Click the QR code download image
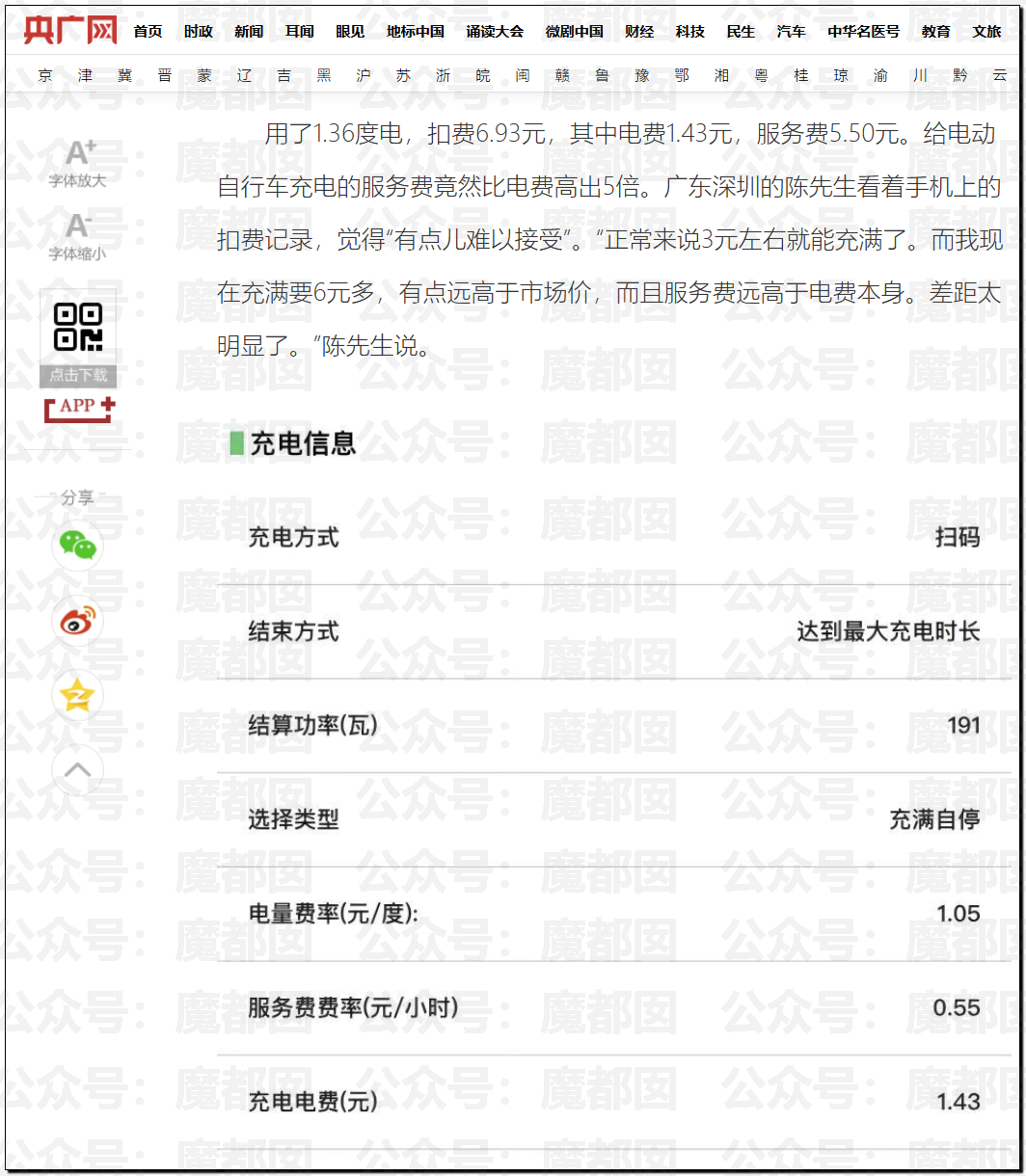 (x=78, y=327)
